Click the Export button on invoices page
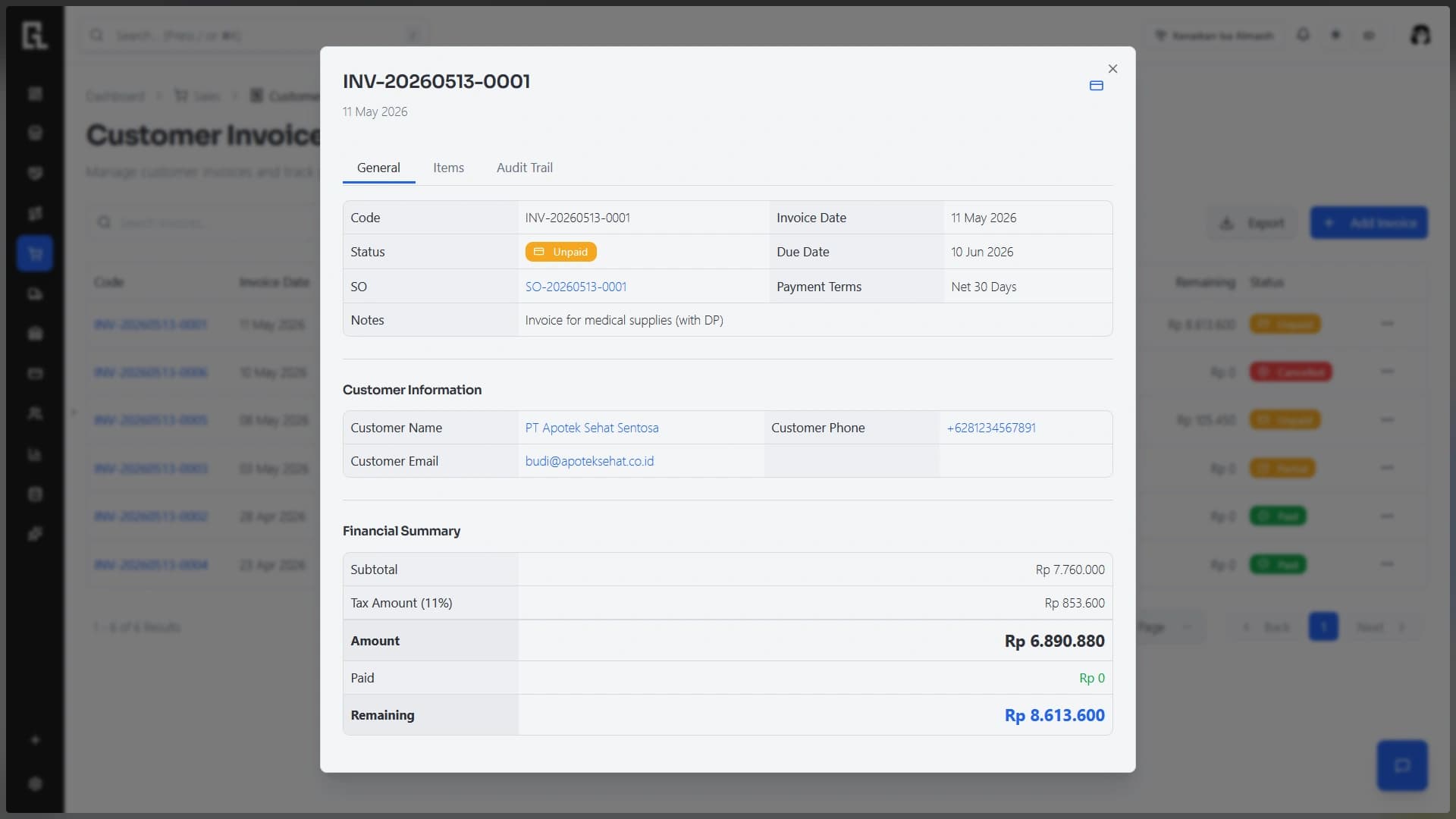Viewport: 1456px width, 819px height. (1252, 223)
